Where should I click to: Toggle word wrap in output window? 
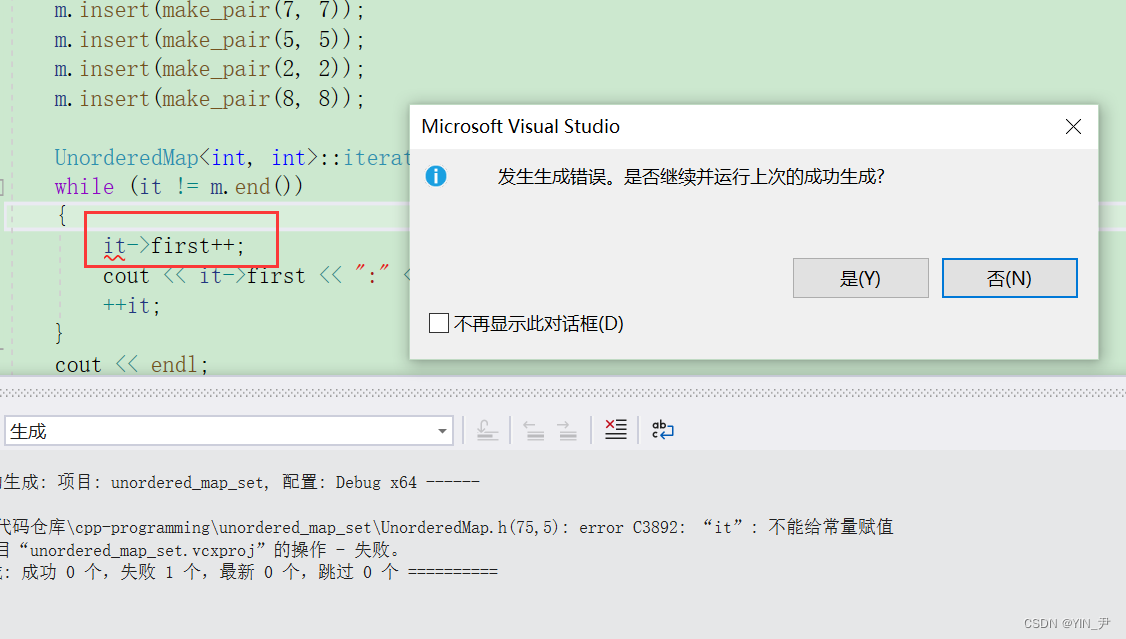point(662,430)
